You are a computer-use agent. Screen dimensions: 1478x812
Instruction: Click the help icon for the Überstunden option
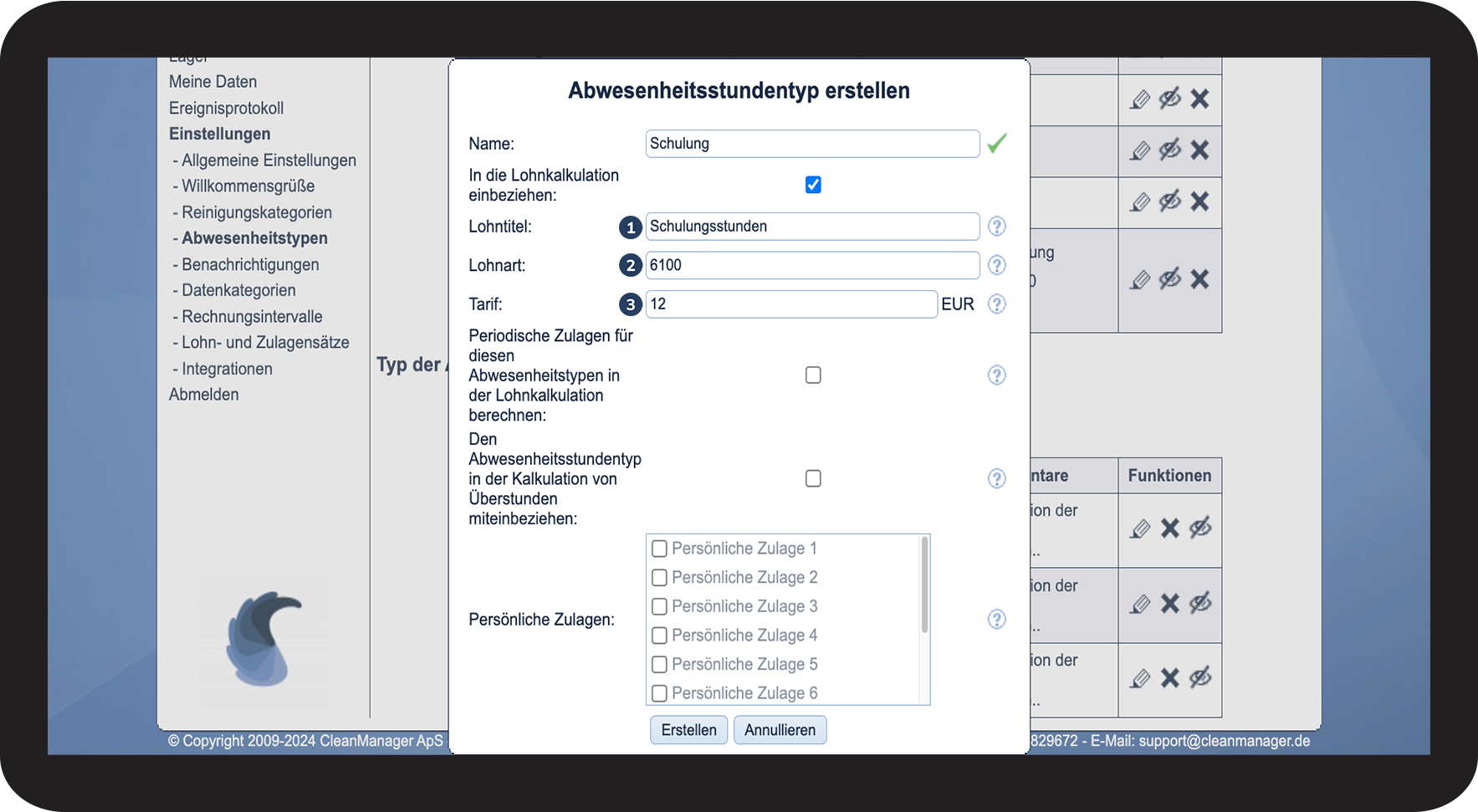996,478
